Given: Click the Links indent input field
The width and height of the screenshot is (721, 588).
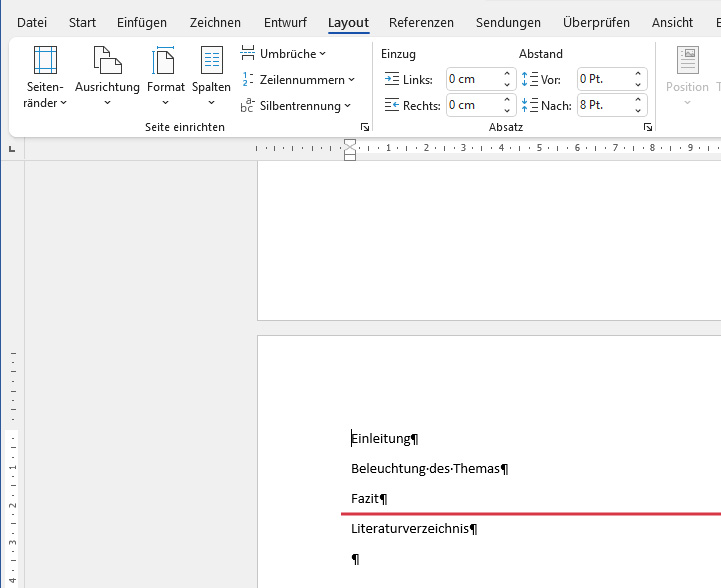Looking at the screenshot, I should pos(472,80).
